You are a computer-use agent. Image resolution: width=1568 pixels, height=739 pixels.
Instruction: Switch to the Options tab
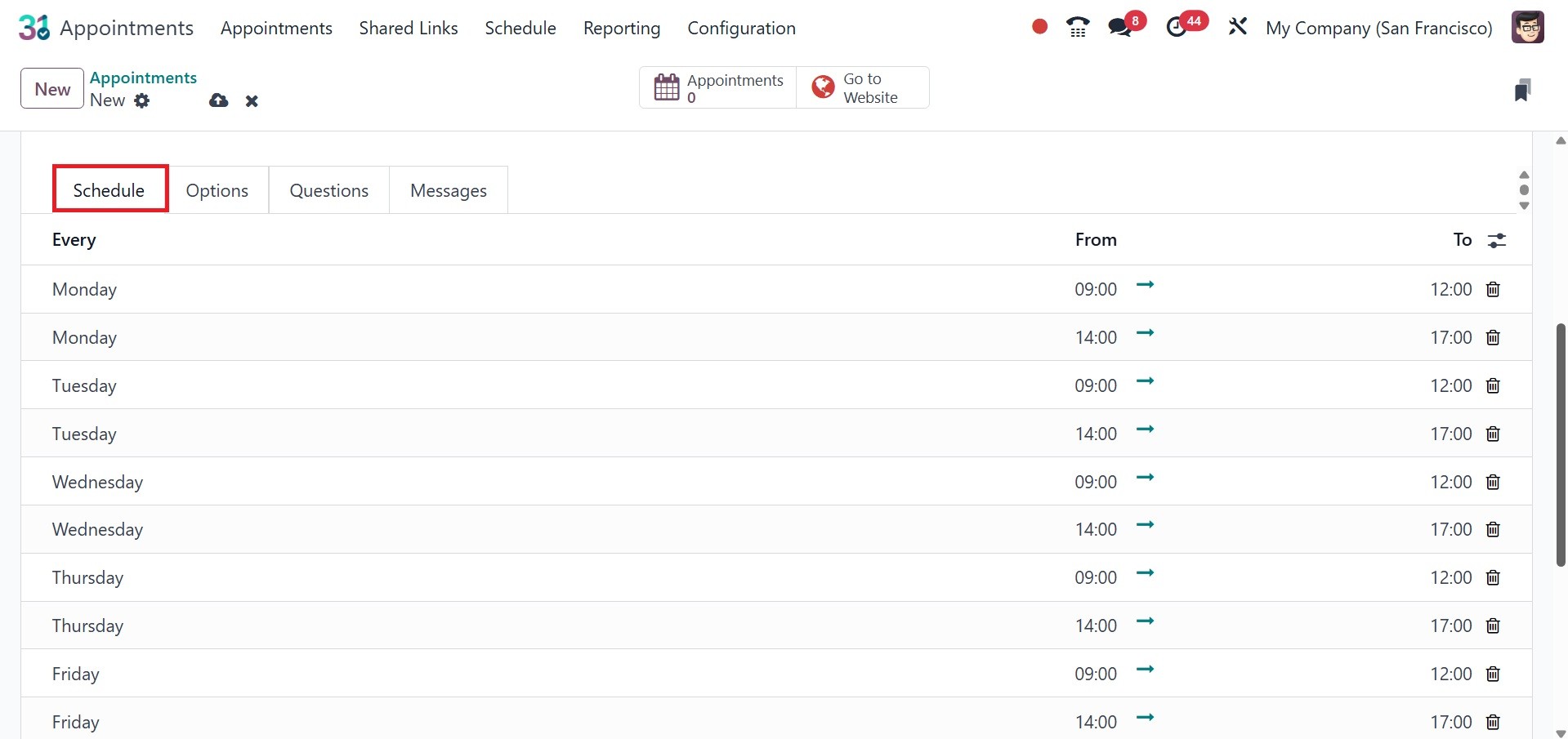(x=217, y=190)
